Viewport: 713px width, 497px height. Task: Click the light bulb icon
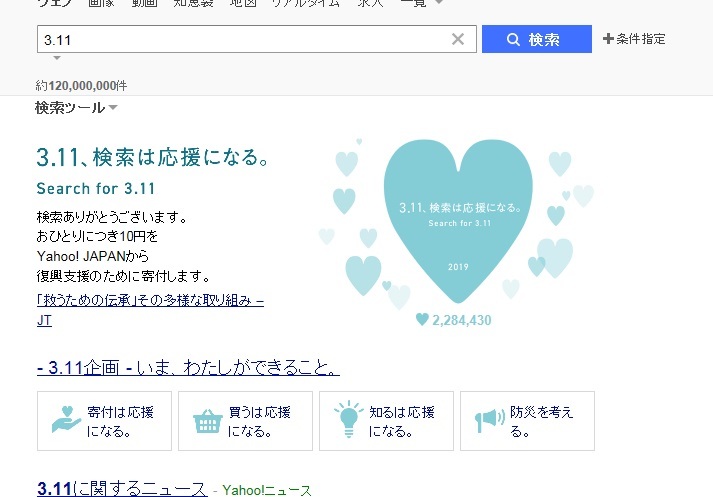click(x=349, y=419)
